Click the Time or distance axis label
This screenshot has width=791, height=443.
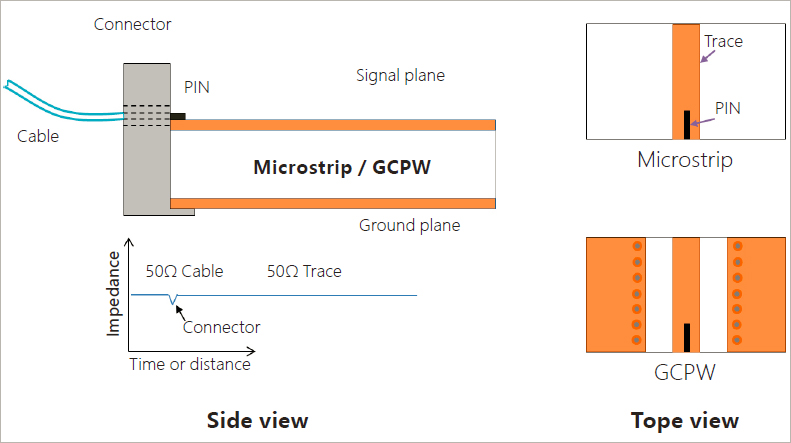190,364
